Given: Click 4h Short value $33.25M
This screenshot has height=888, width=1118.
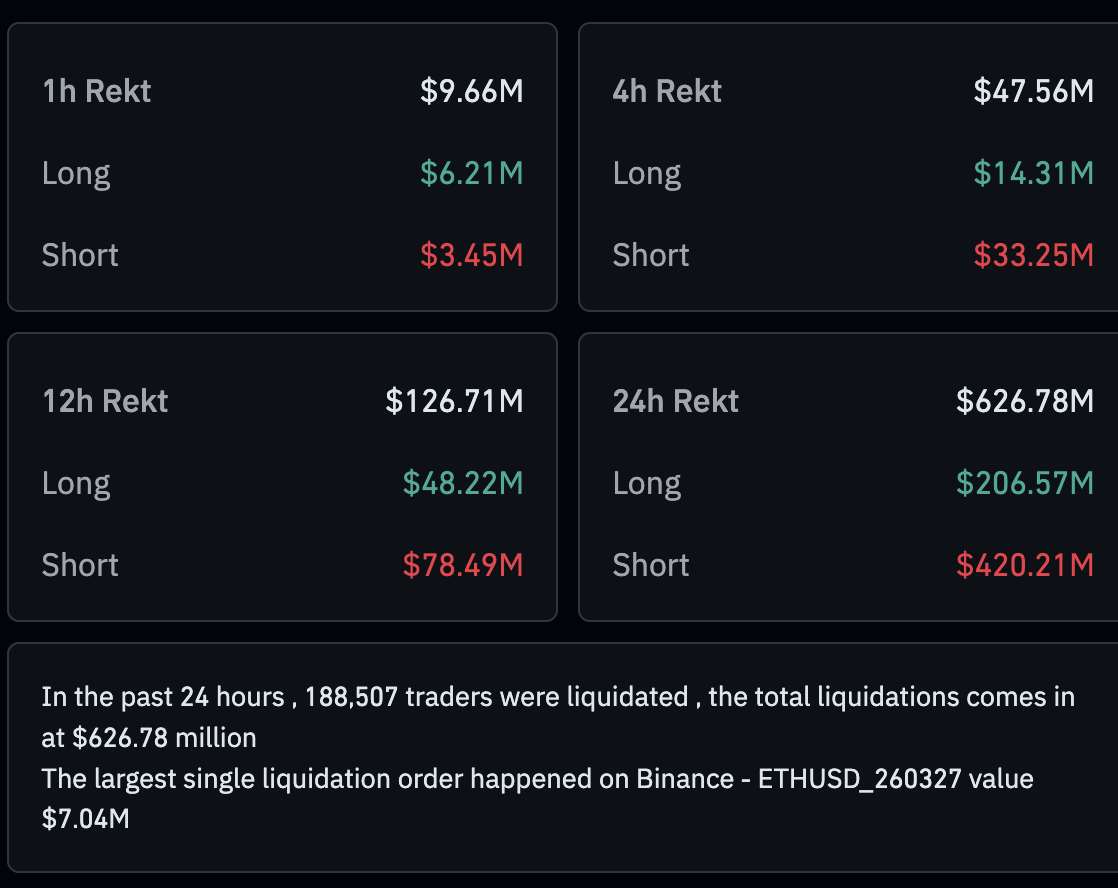Looking at the screenshot, I should pyautogui.click(x=1033, y=256).
